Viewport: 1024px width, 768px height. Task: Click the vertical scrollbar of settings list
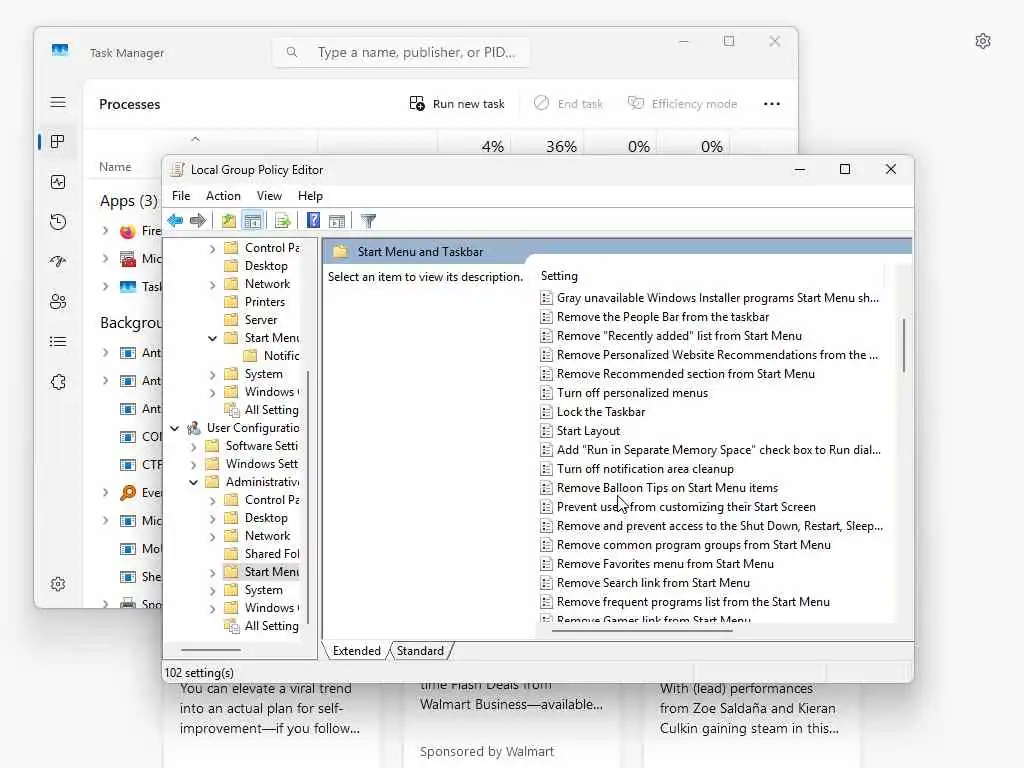[904, 346]
